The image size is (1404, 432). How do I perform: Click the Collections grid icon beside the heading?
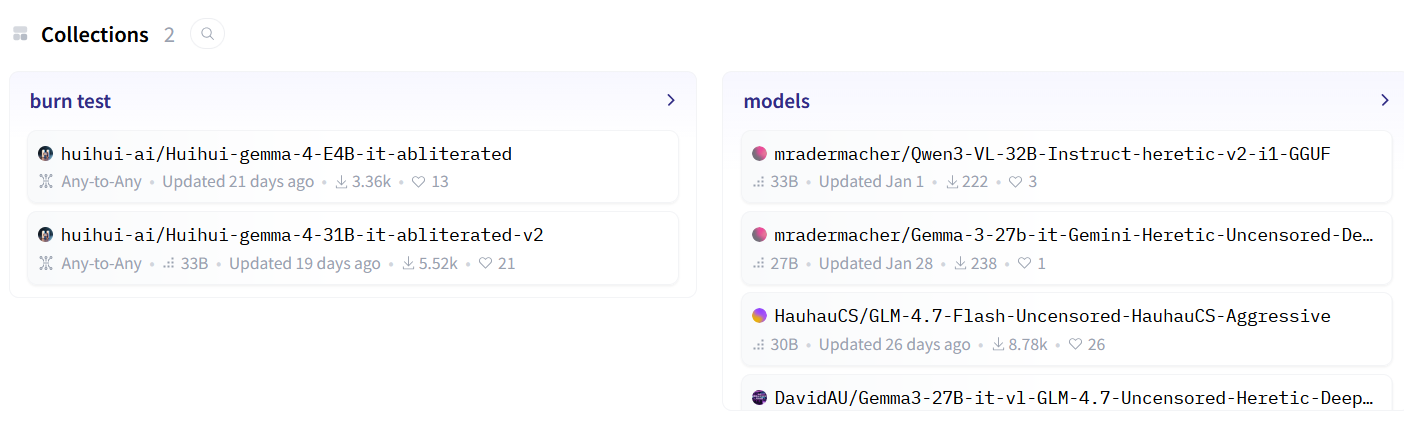click(x=20, y=34)
